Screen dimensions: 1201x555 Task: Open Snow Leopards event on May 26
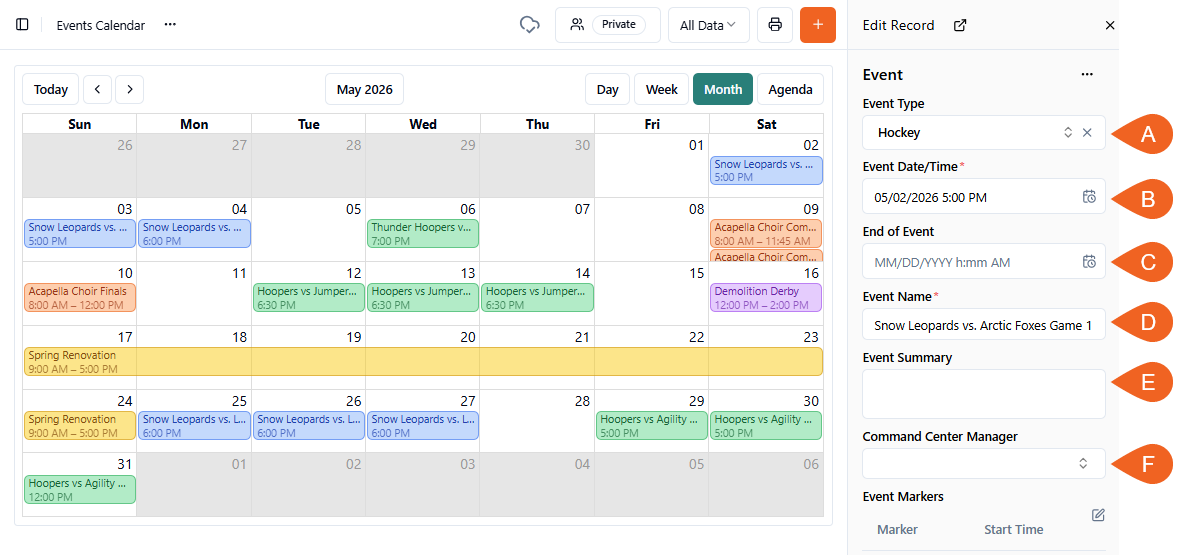coord(308,426)
